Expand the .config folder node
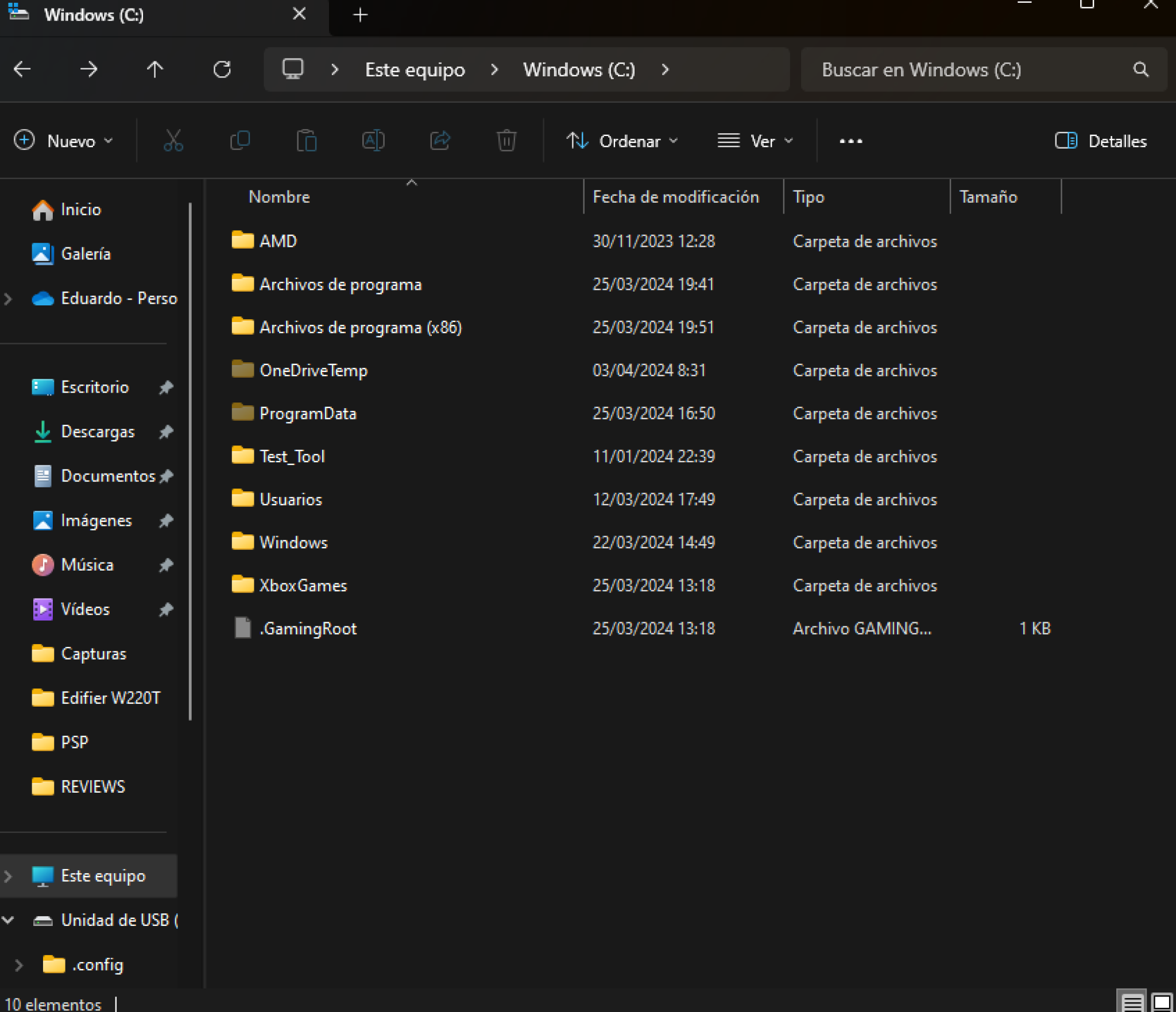 18,965
